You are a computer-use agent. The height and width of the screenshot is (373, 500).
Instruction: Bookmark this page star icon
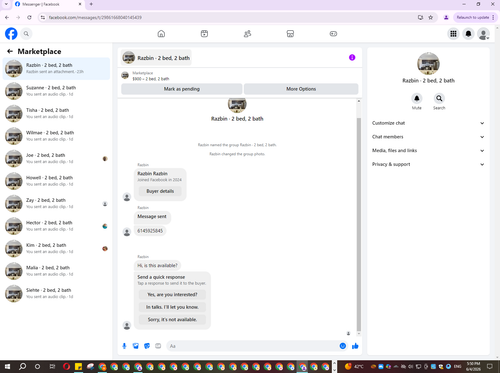[430, 17]
